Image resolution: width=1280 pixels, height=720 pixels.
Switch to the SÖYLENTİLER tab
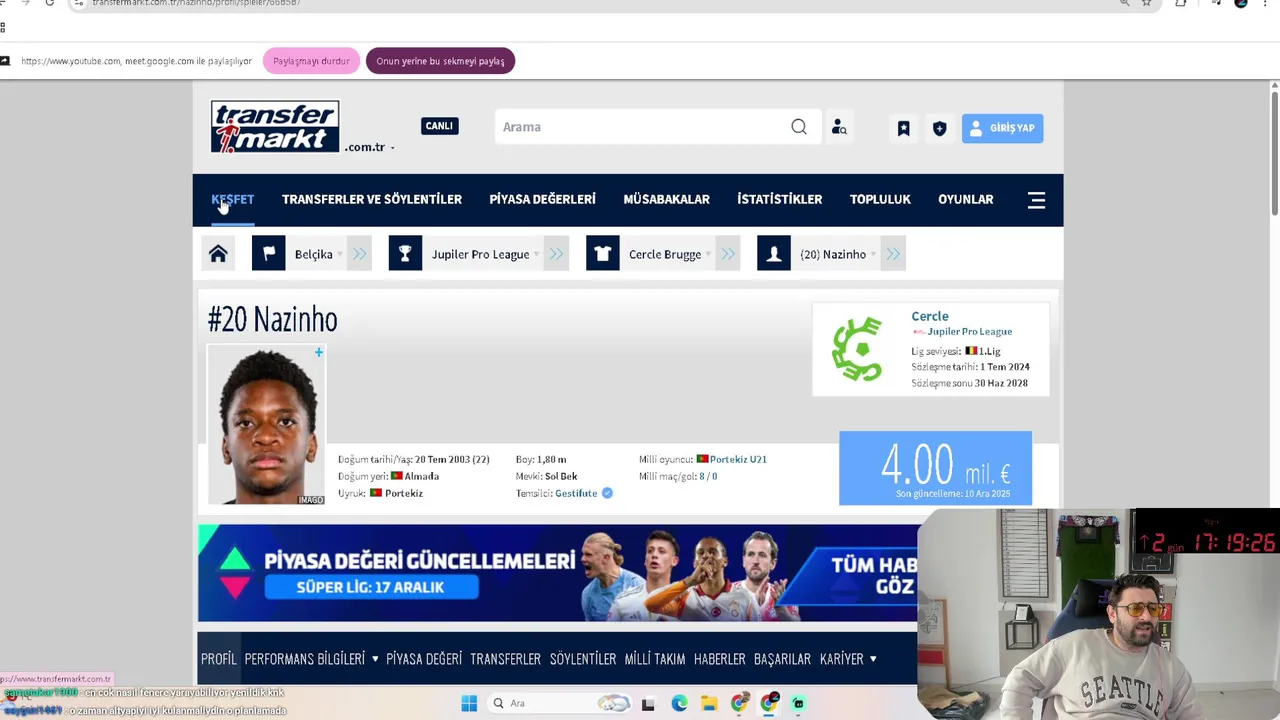click(583, 659)
